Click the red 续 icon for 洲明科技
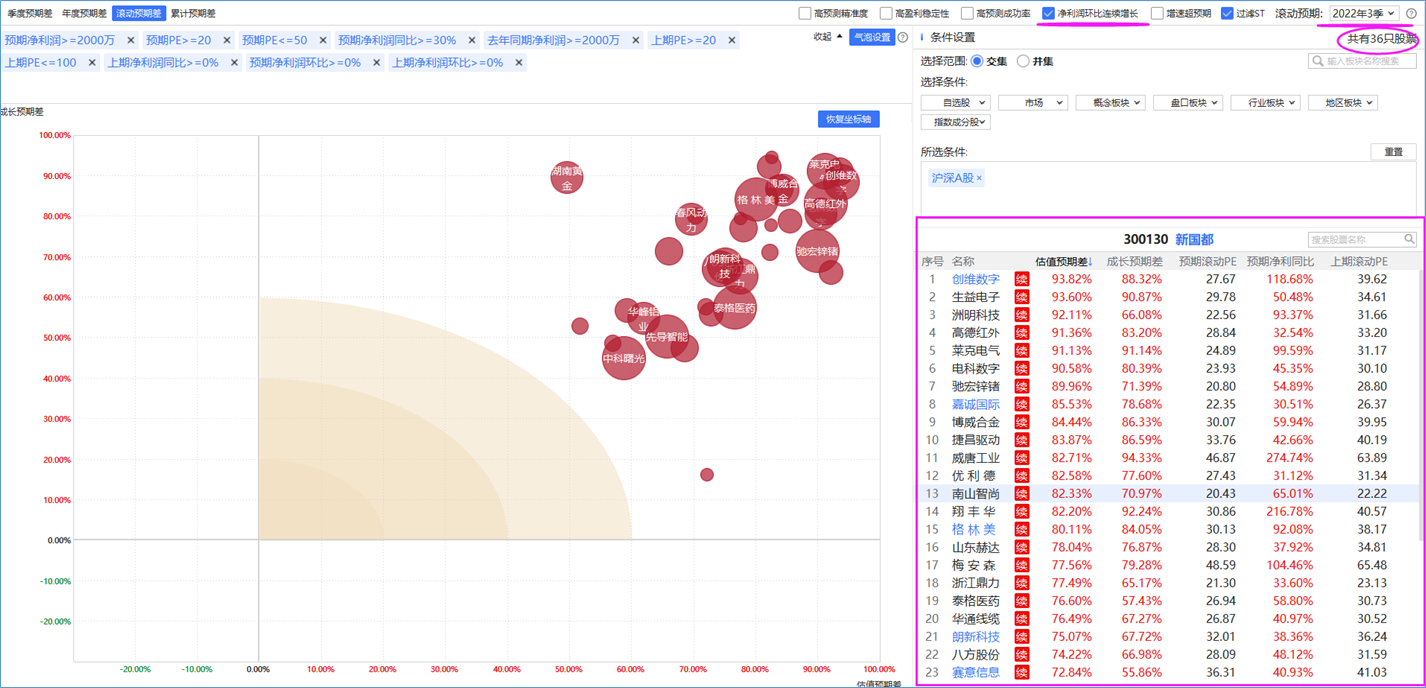The image size is (1426, 688). click(x=1021, y=315)
